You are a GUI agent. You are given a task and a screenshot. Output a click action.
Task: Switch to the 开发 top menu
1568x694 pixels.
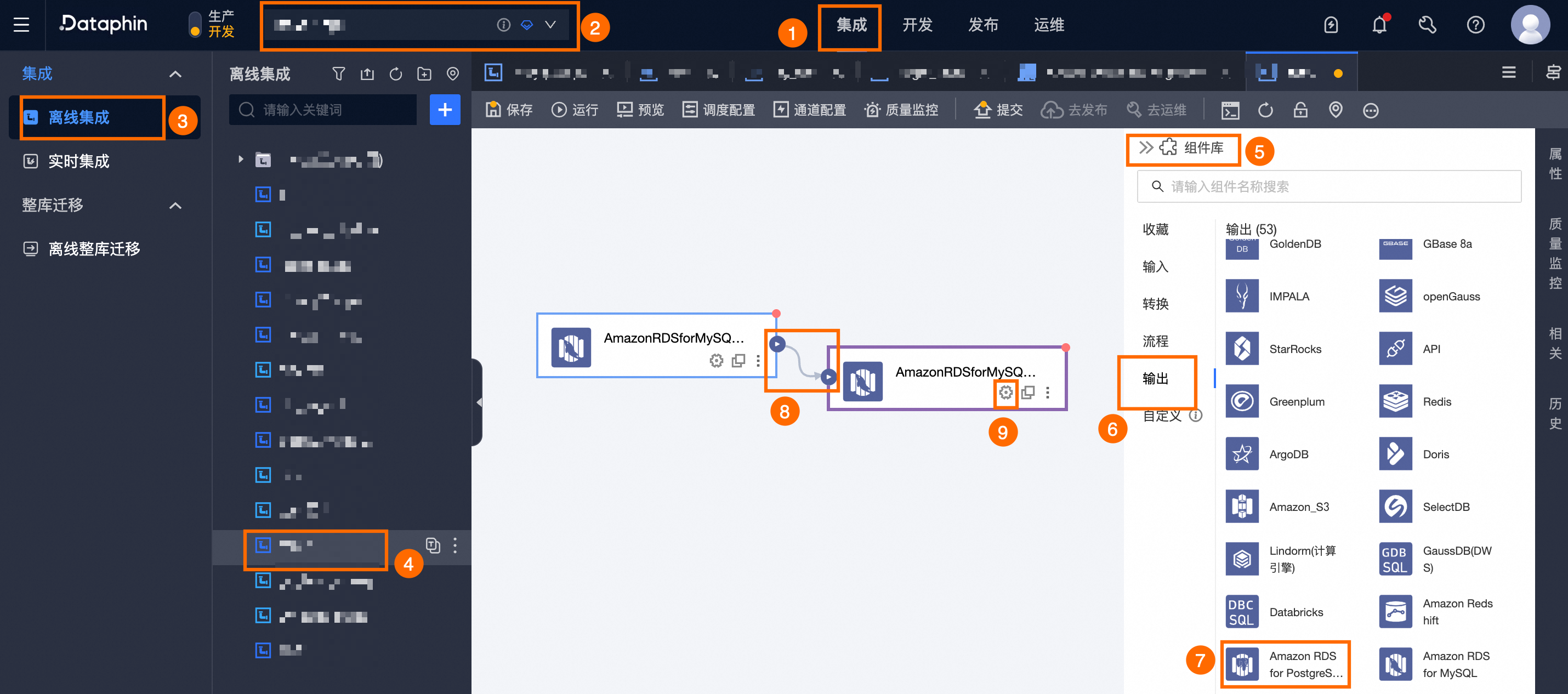click(917, 25)
